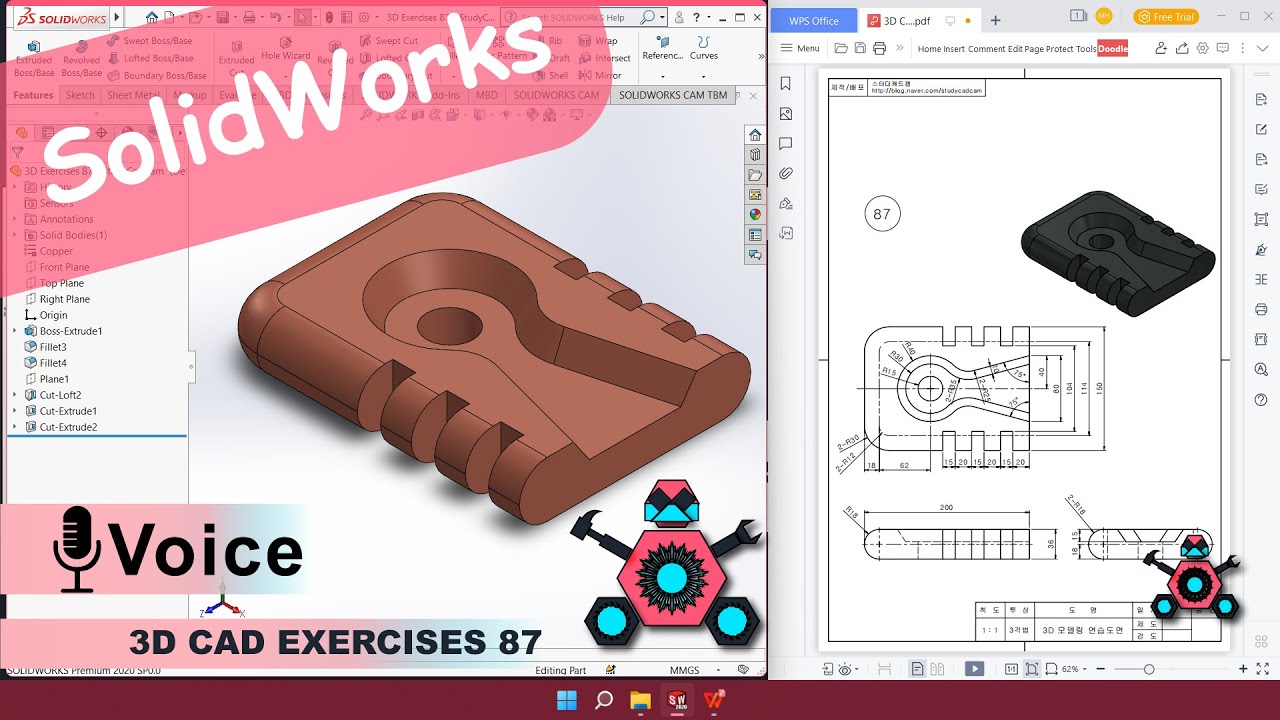This screenshot has height=720, width=1280.
Task: Click the Print icon in WPS toolbar
Action: pos(879,48)
